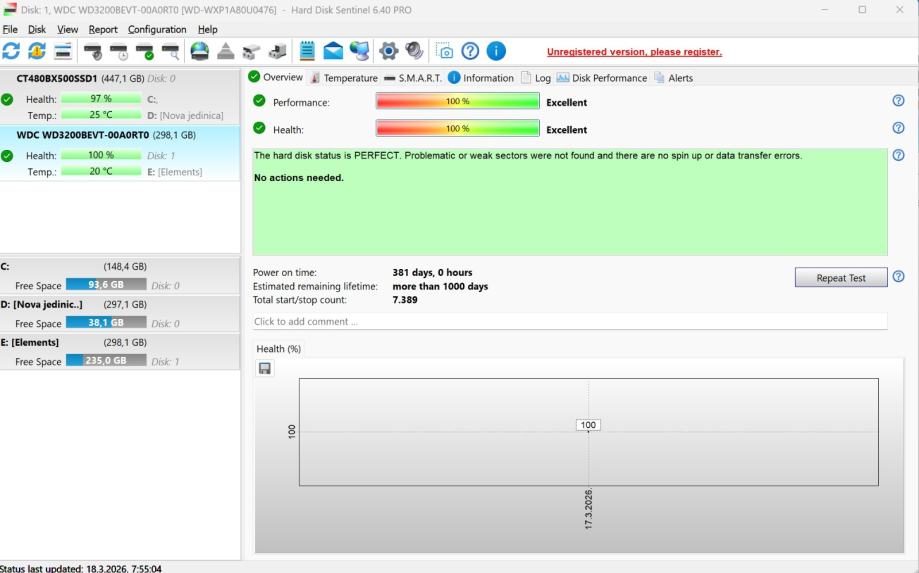Viewport: 919px width, 573px height.
Task: Click the E: free space 235,0 GB bar
Action: coord(106,361)
